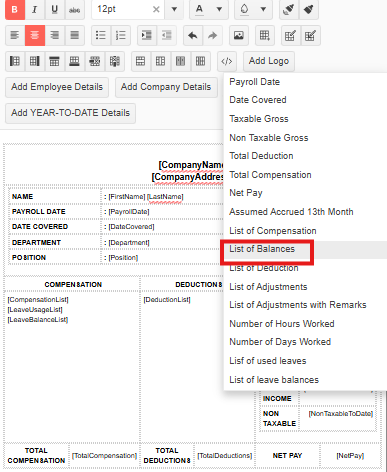Screen dimensions: 387x472
Task: Delete the table row
Action: pyautogui.click(x=95, y=61)
